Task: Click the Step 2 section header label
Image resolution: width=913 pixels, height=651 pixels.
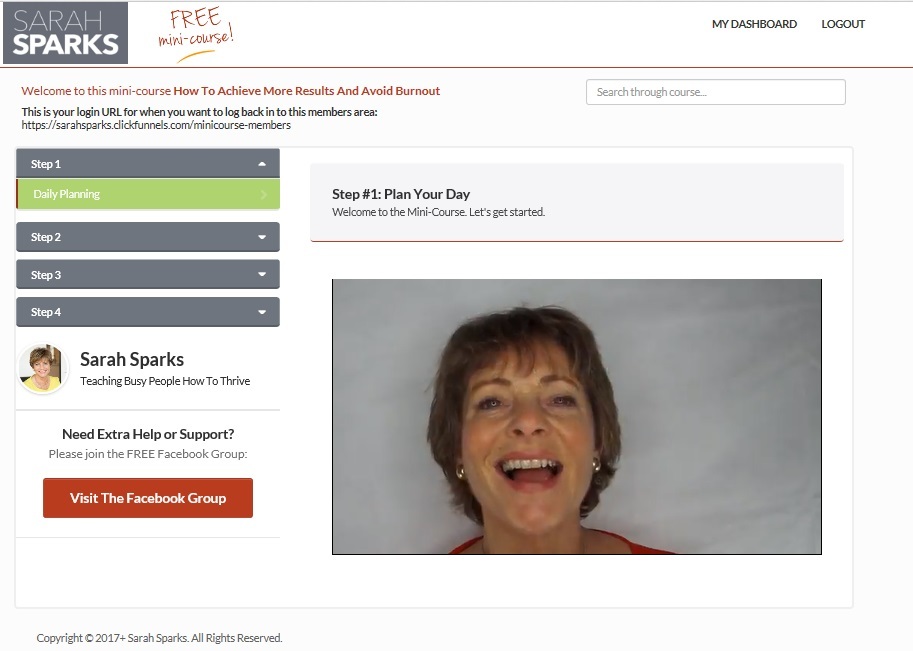Action: [45, 237]
